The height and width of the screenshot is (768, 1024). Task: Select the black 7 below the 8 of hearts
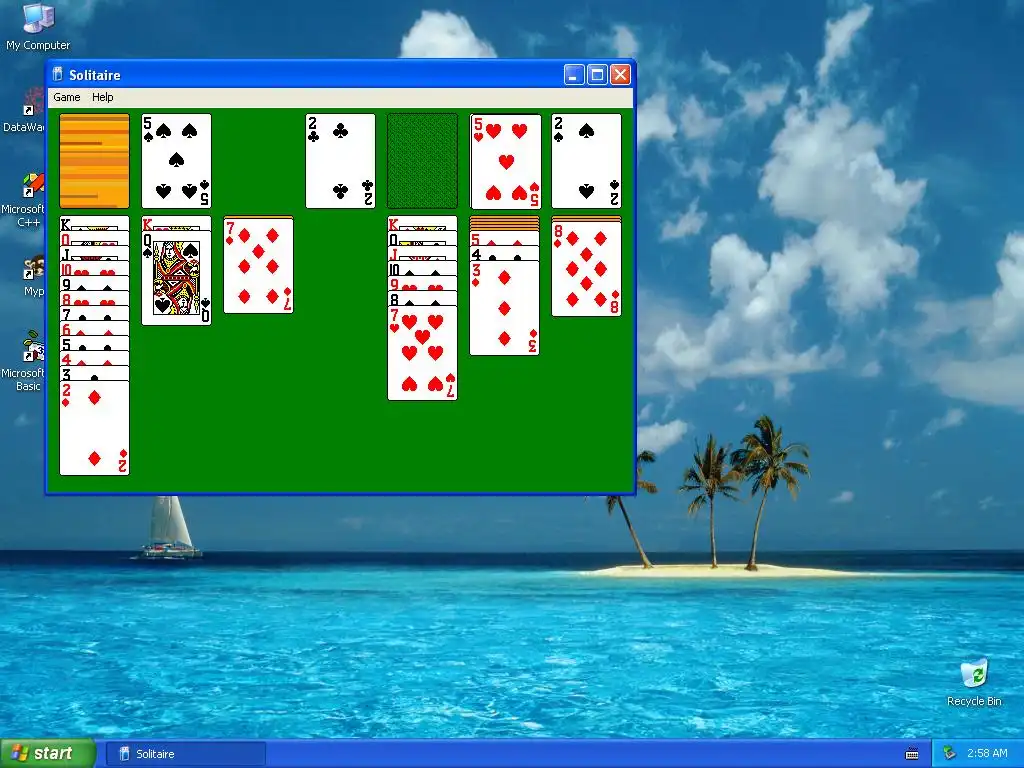[x=94, y=314]
